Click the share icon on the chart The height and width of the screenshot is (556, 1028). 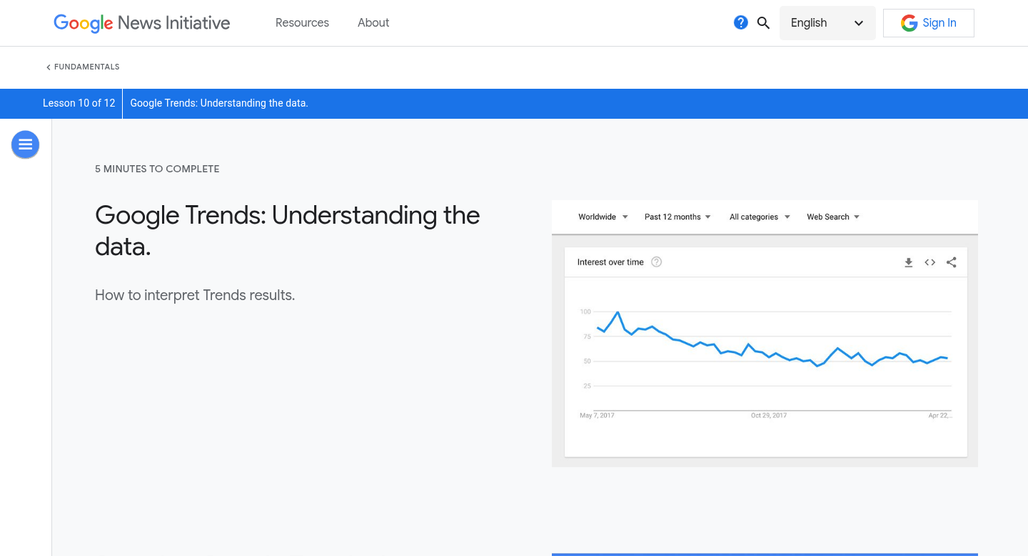pyautogui.click(x=951, y=263)
